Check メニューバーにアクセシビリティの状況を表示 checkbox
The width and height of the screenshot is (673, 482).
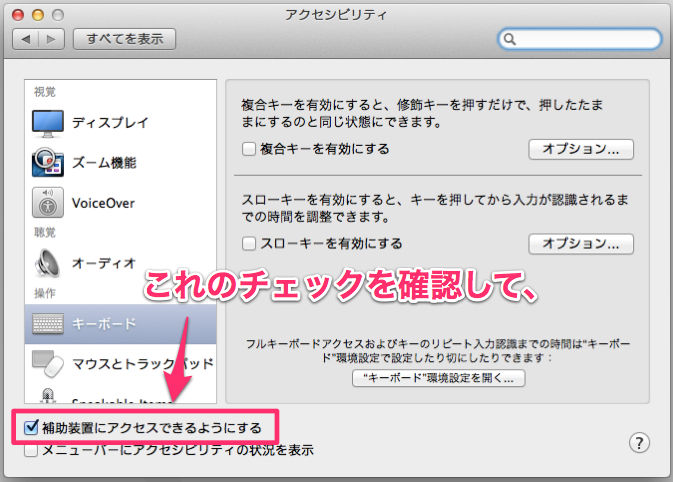(31, 451)
